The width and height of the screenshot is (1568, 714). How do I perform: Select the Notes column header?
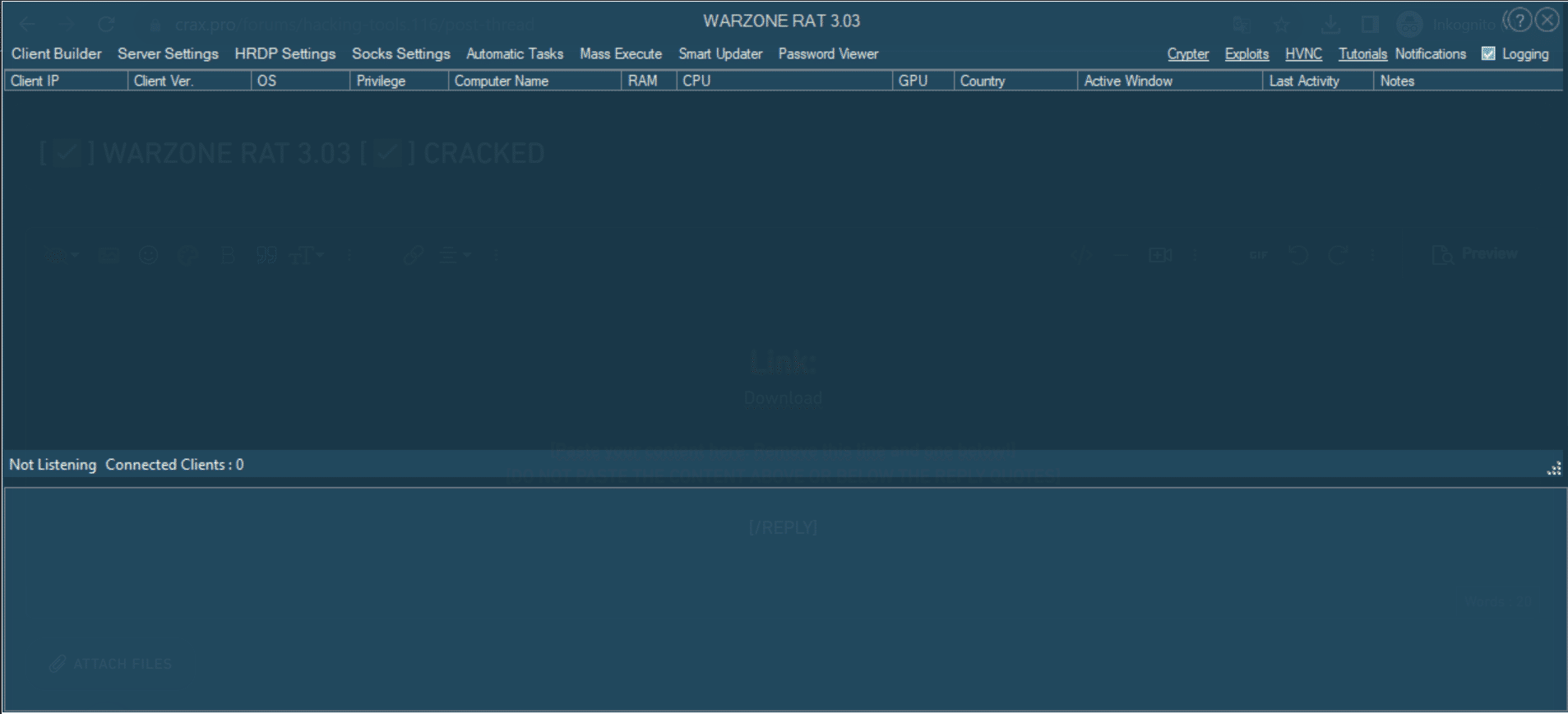click(1468, 81)
